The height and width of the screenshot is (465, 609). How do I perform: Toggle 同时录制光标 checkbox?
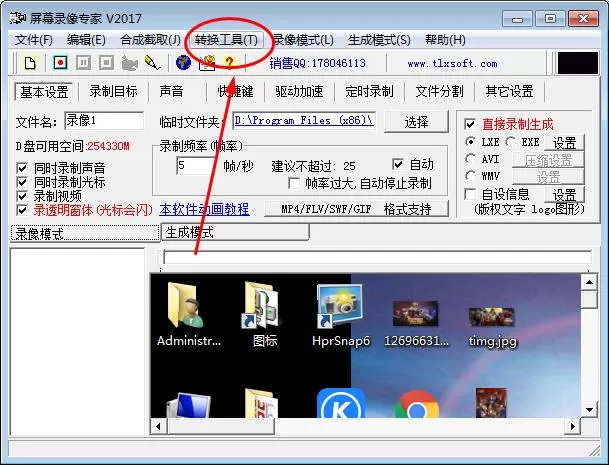[22, 182]
